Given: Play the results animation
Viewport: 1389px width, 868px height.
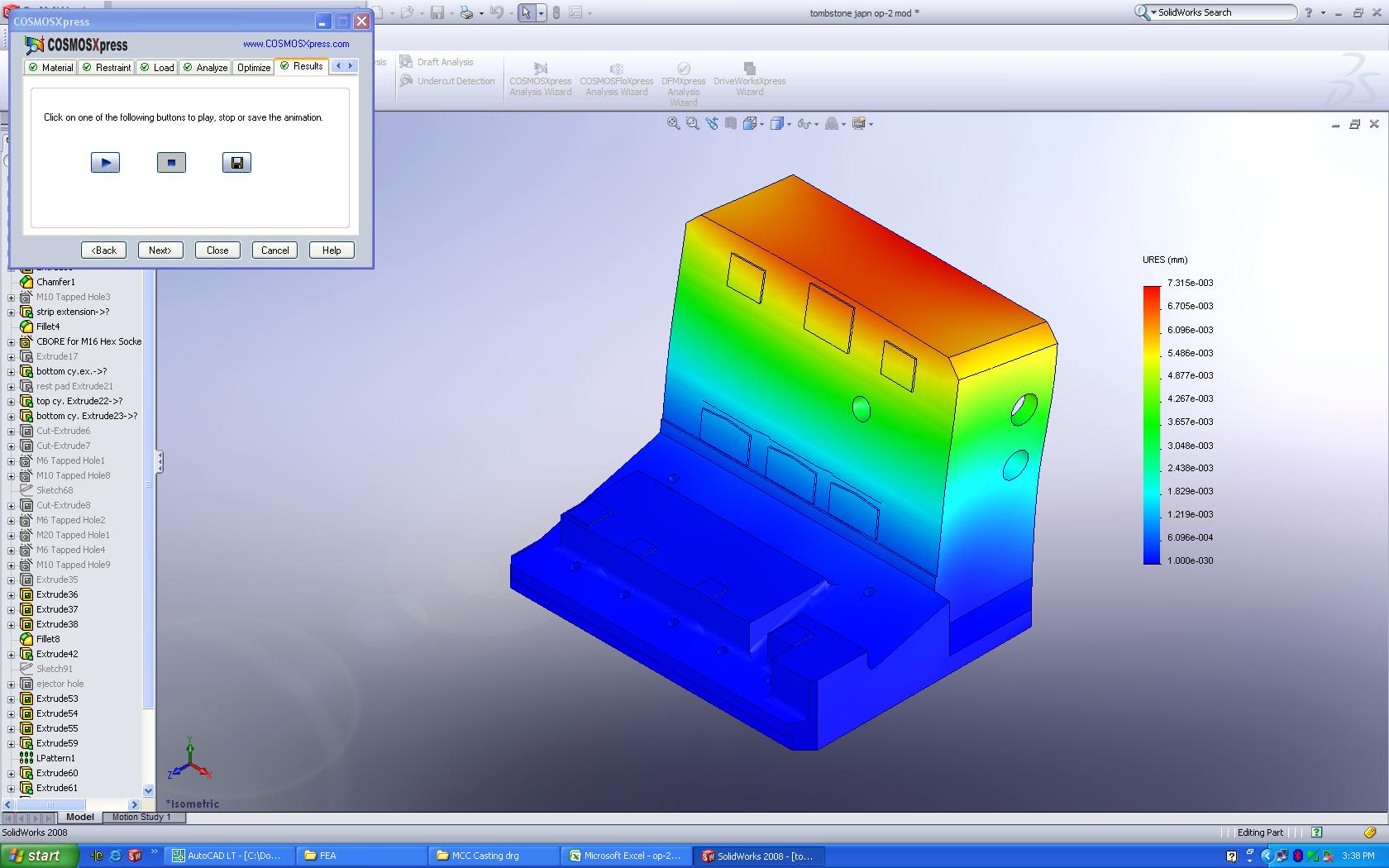Looking at the screenshot, I should [x=105, y=162].
